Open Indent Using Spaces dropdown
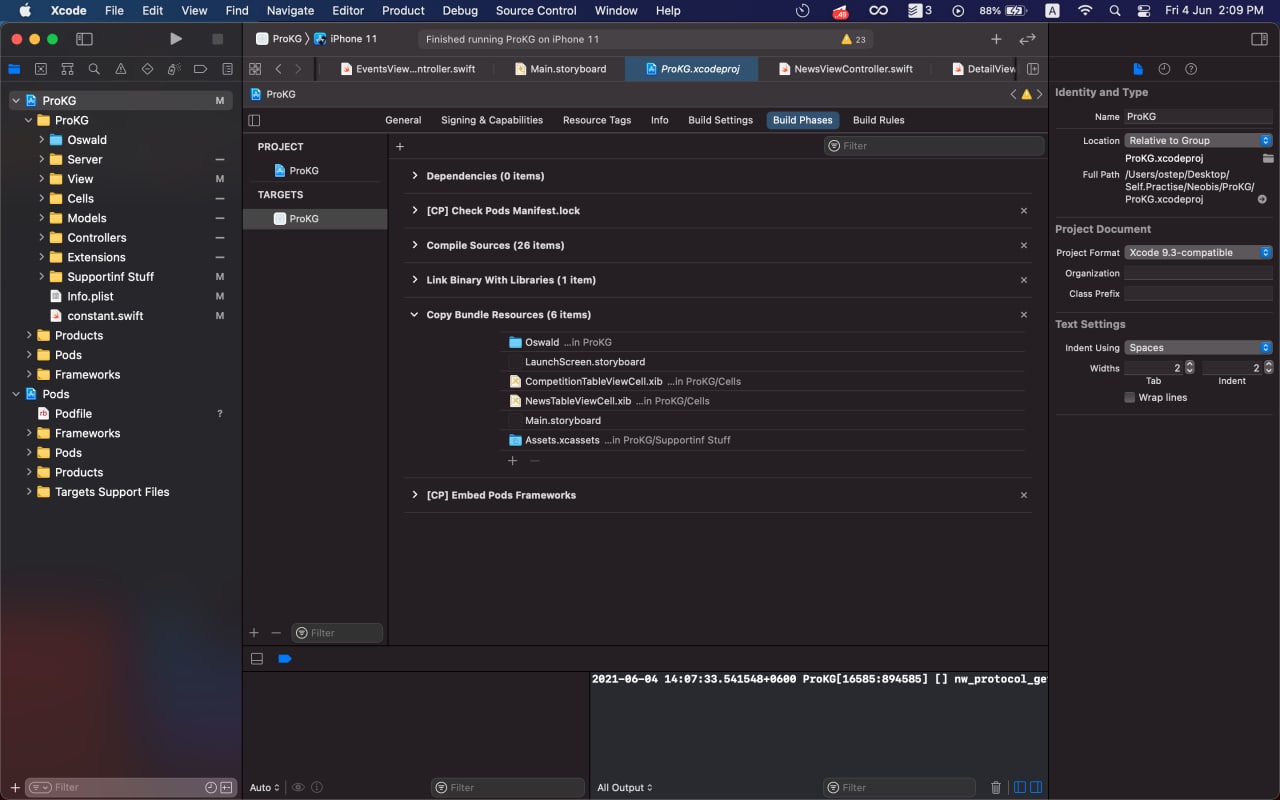This screenshot has width=1280, height=800. [1198, 347]
